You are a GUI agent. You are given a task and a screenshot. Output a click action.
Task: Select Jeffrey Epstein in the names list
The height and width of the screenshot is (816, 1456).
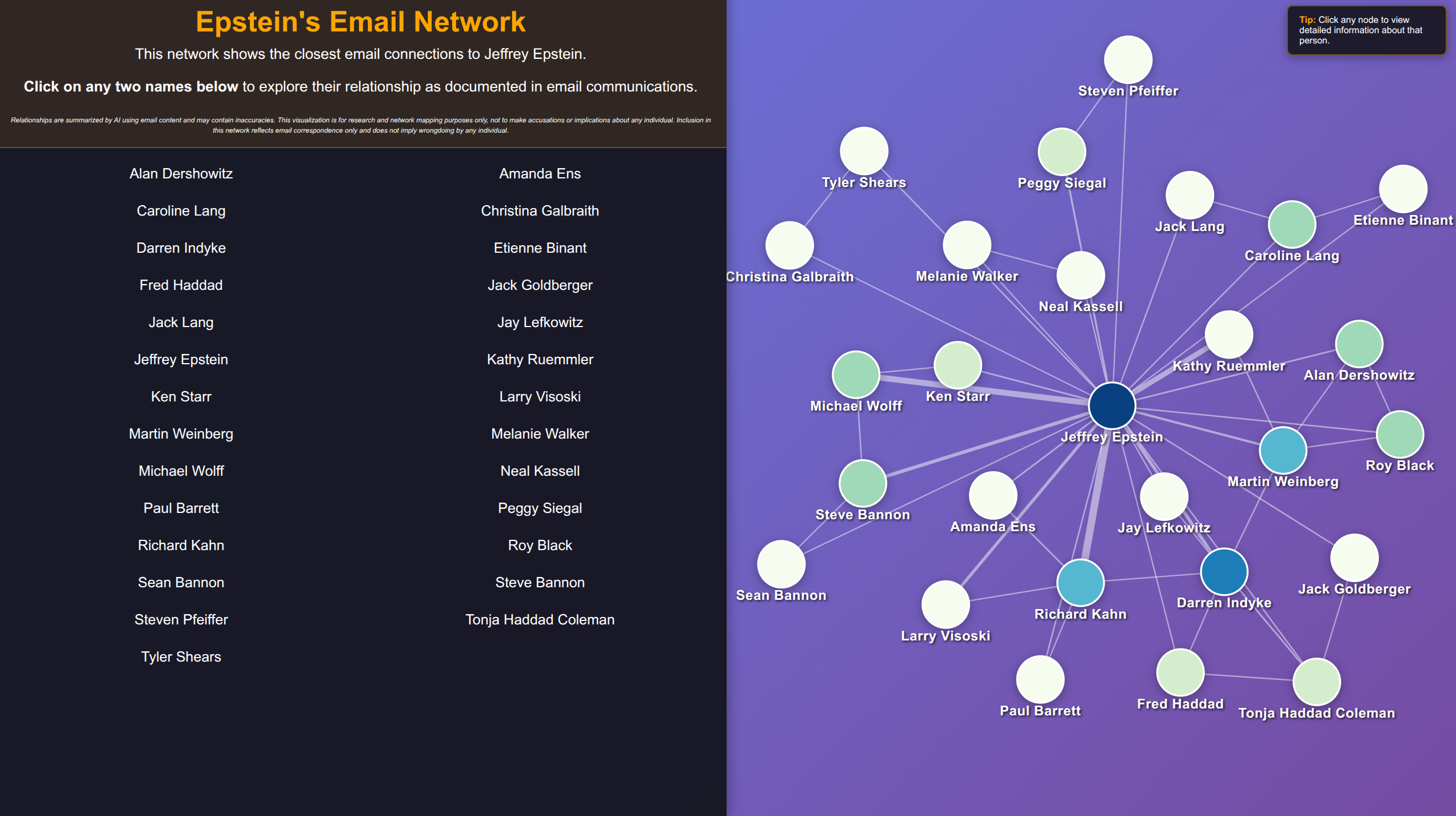(181, 359)
